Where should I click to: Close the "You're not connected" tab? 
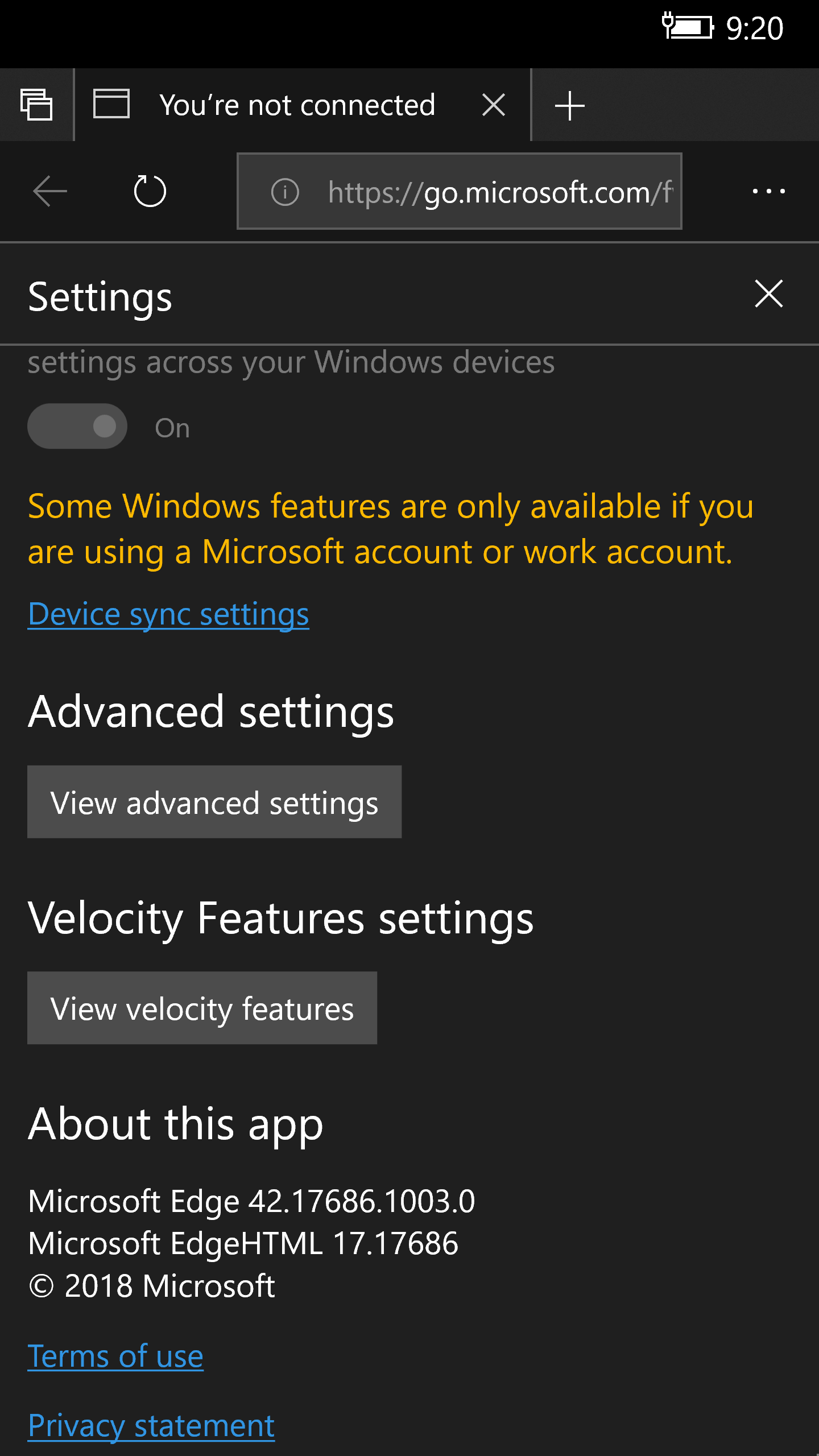[493, 105]
